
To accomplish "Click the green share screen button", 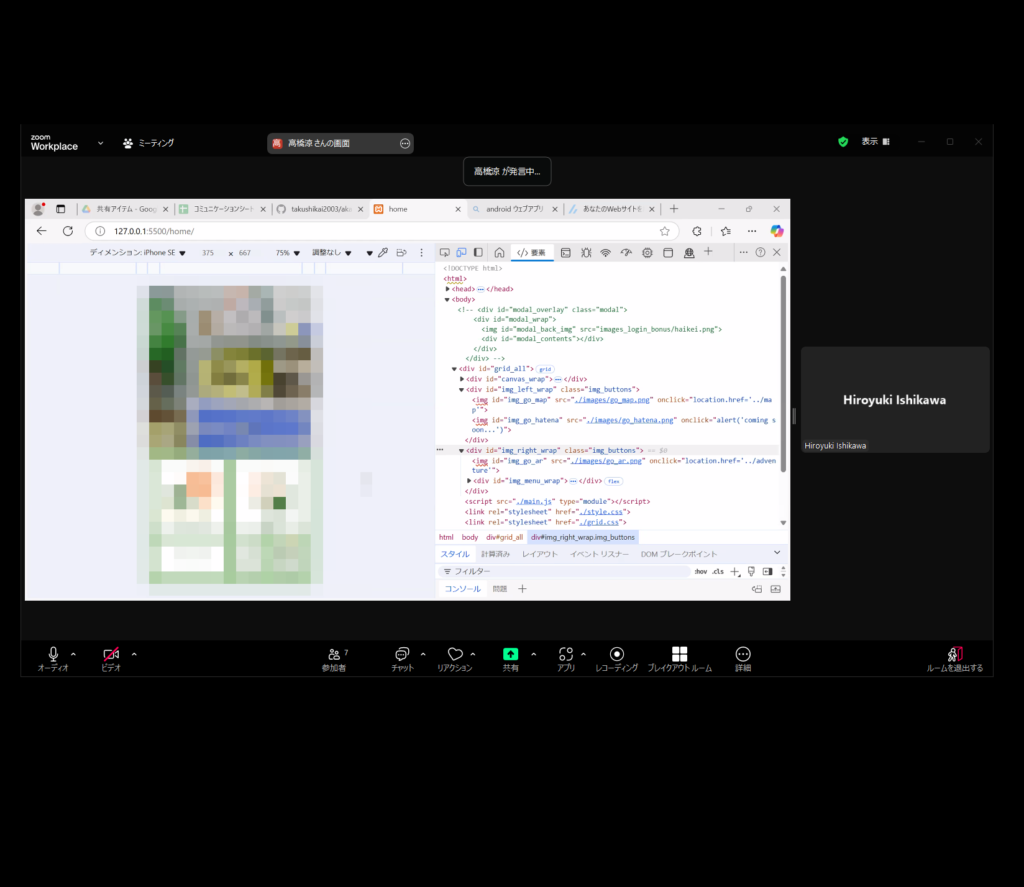I will 511,654.
